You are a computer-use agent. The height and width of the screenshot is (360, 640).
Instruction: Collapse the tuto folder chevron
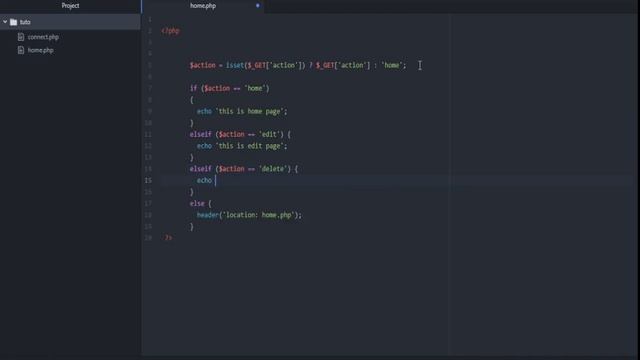point(5,22)
